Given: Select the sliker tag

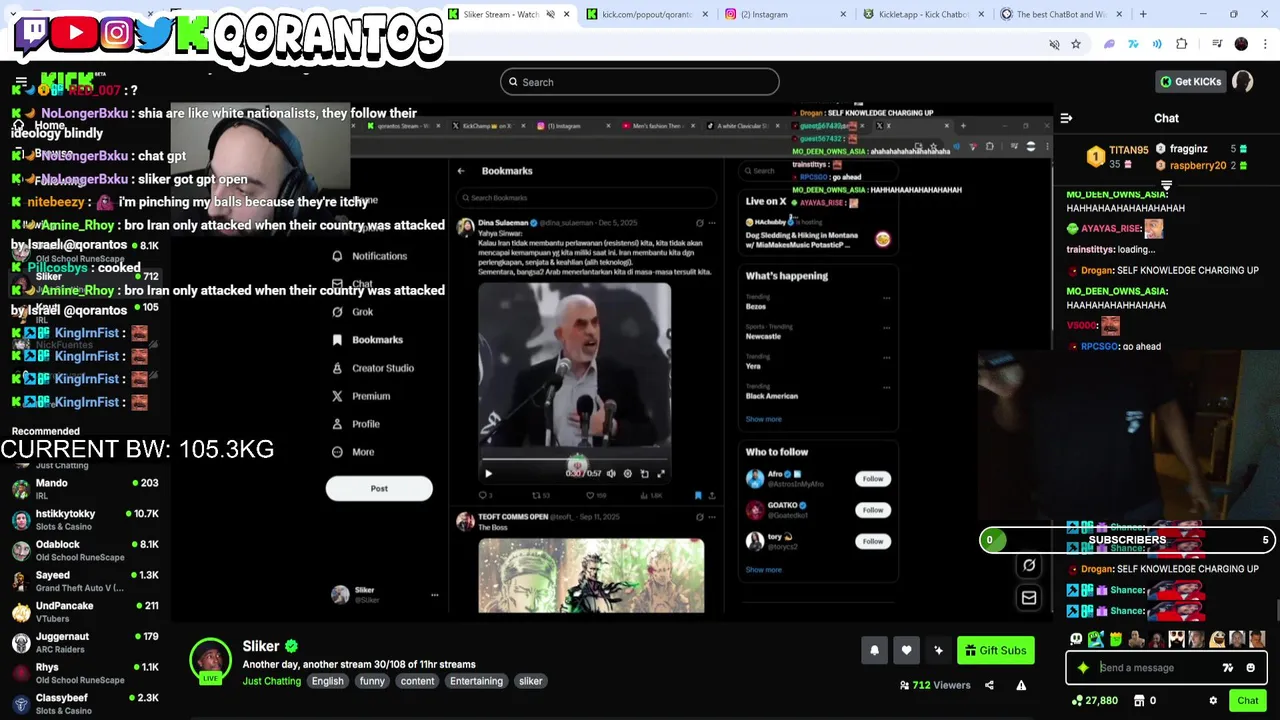Looking at the screenshot, I should 530,681.
